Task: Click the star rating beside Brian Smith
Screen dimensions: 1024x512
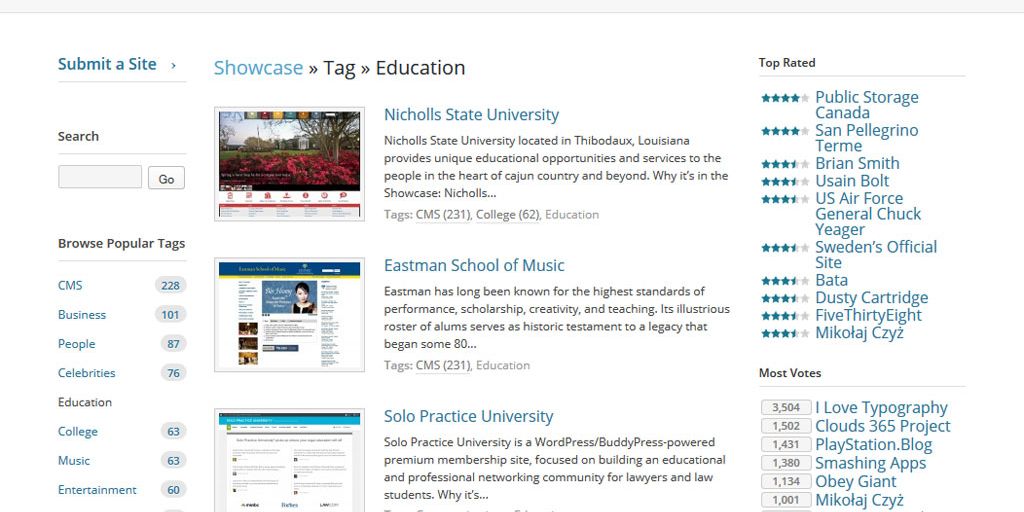Action: click(x=785, y=164)
